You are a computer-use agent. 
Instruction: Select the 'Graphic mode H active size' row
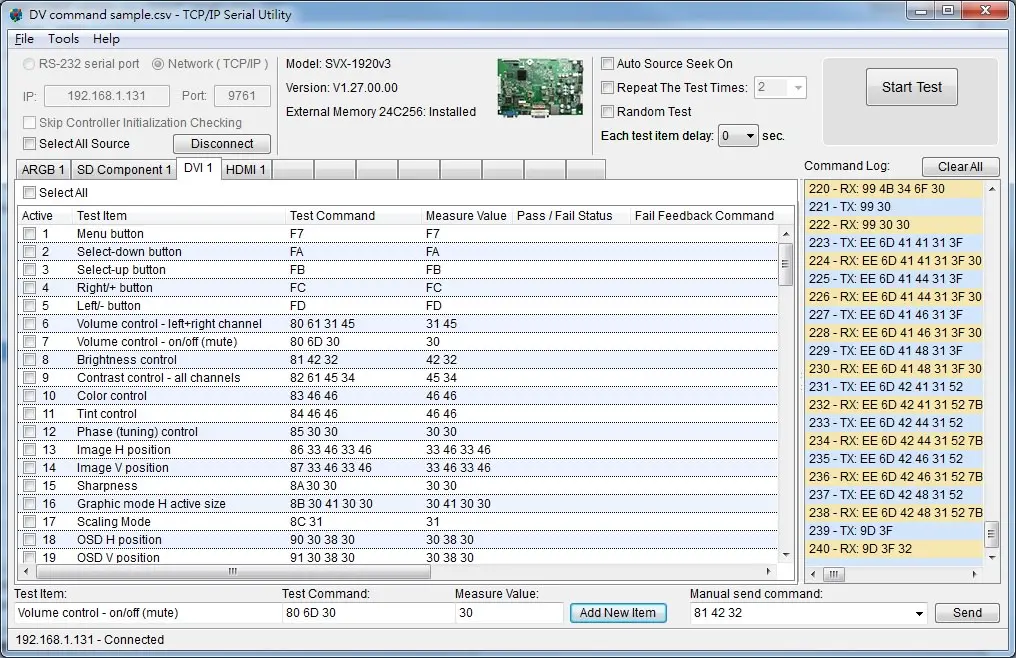tap(398, 504)
